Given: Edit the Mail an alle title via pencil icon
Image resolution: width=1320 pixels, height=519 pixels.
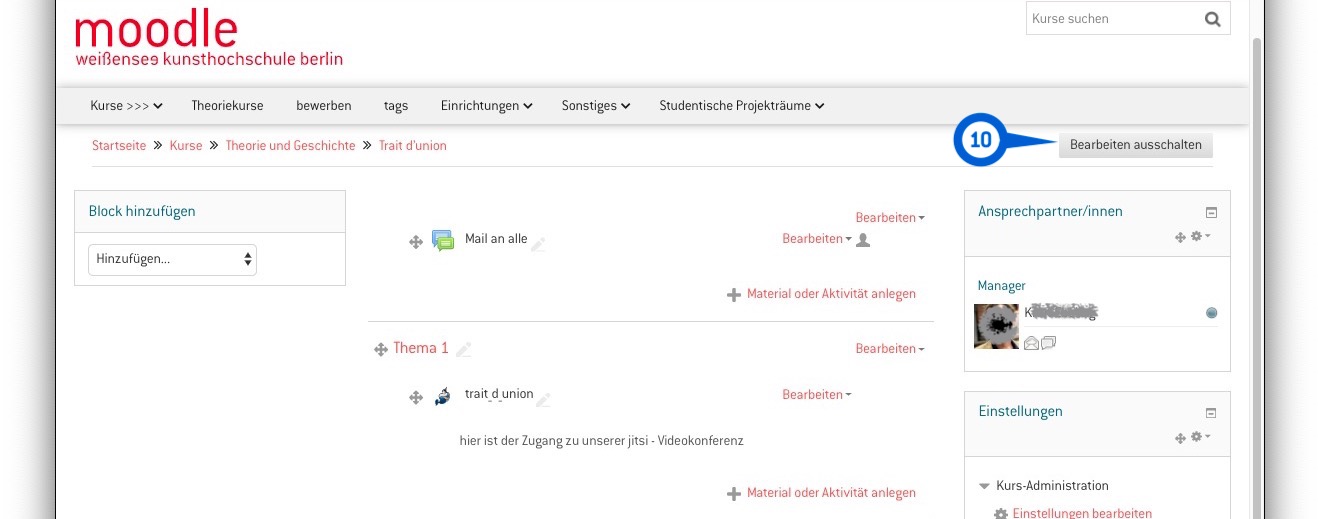Looking at the screenshot, I should point(539,243).
